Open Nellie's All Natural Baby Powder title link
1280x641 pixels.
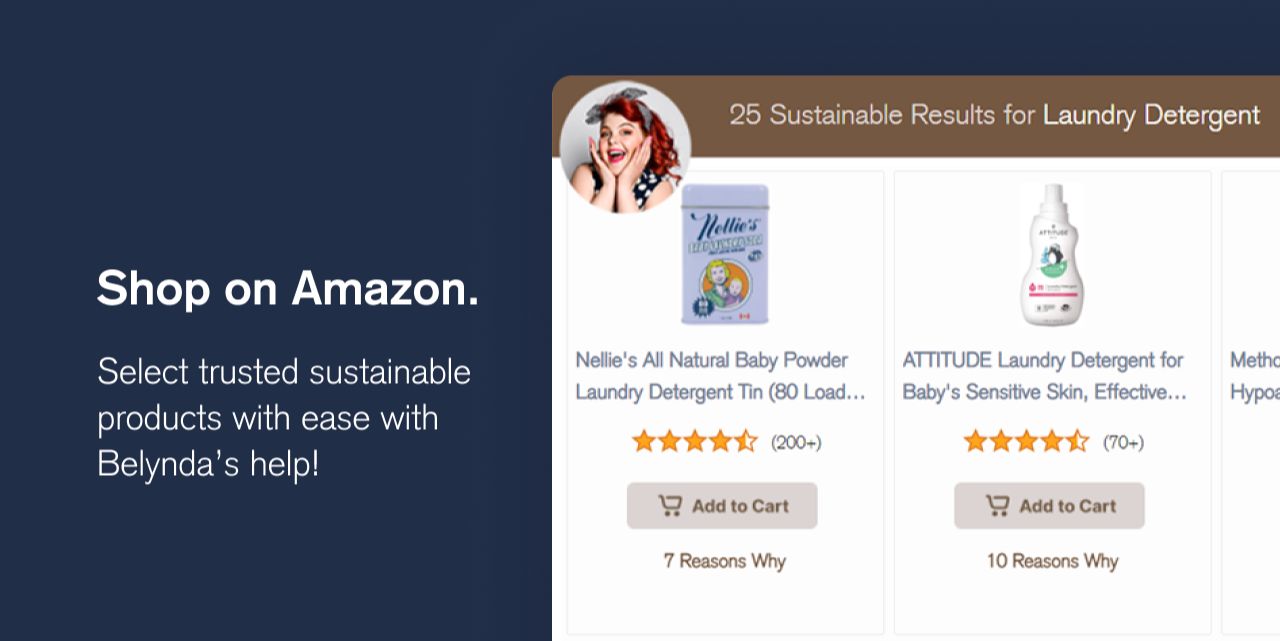click(721, 376)
